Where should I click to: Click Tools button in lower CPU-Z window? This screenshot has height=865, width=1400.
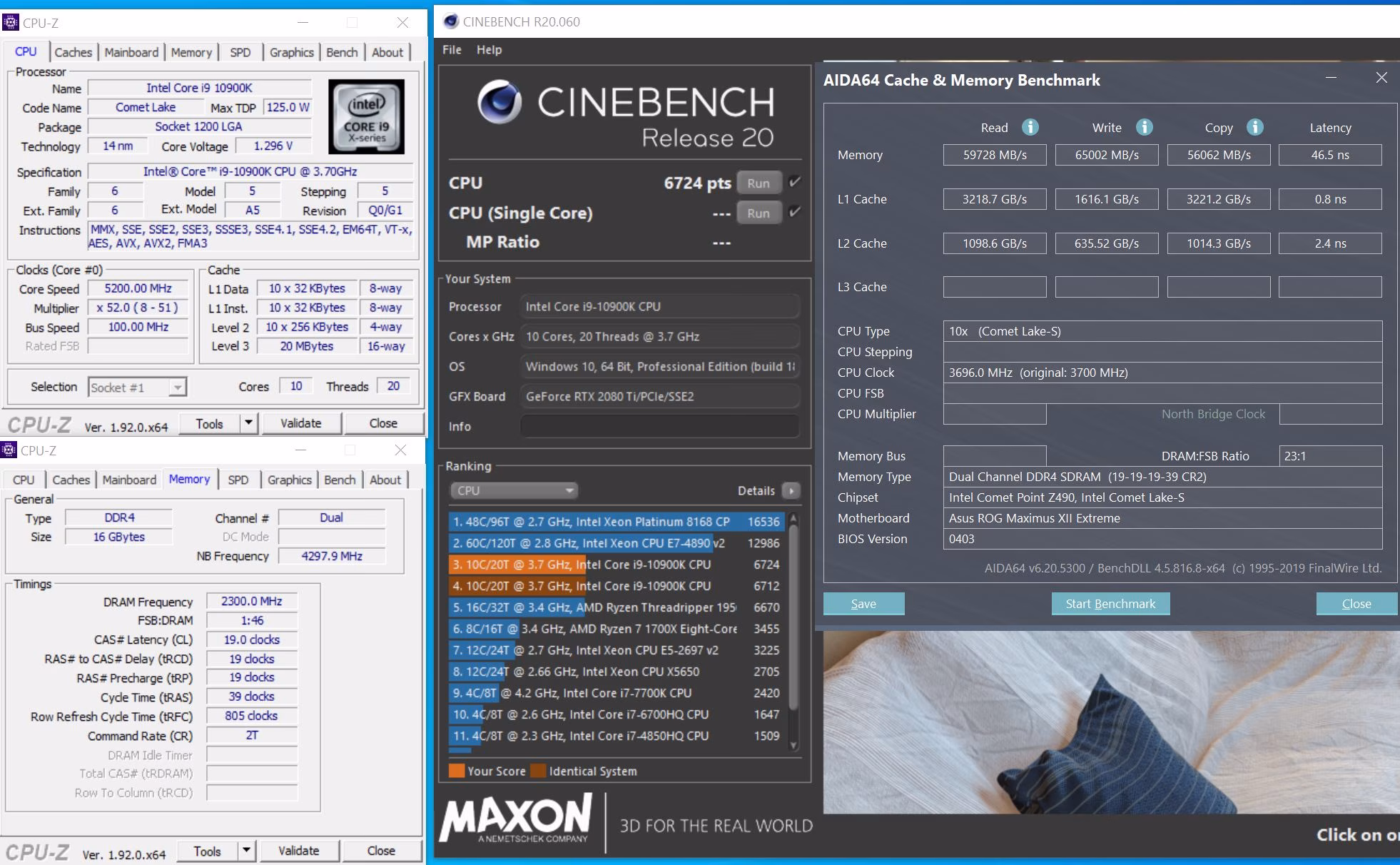coord(207,851)
